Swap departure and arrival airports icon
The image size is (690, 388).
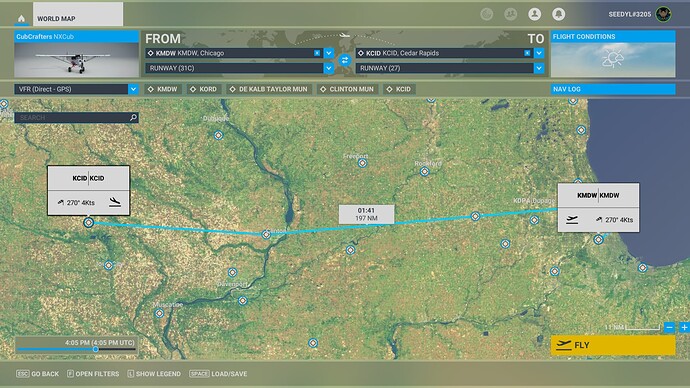pyautogui.click(x=345, y=60)
